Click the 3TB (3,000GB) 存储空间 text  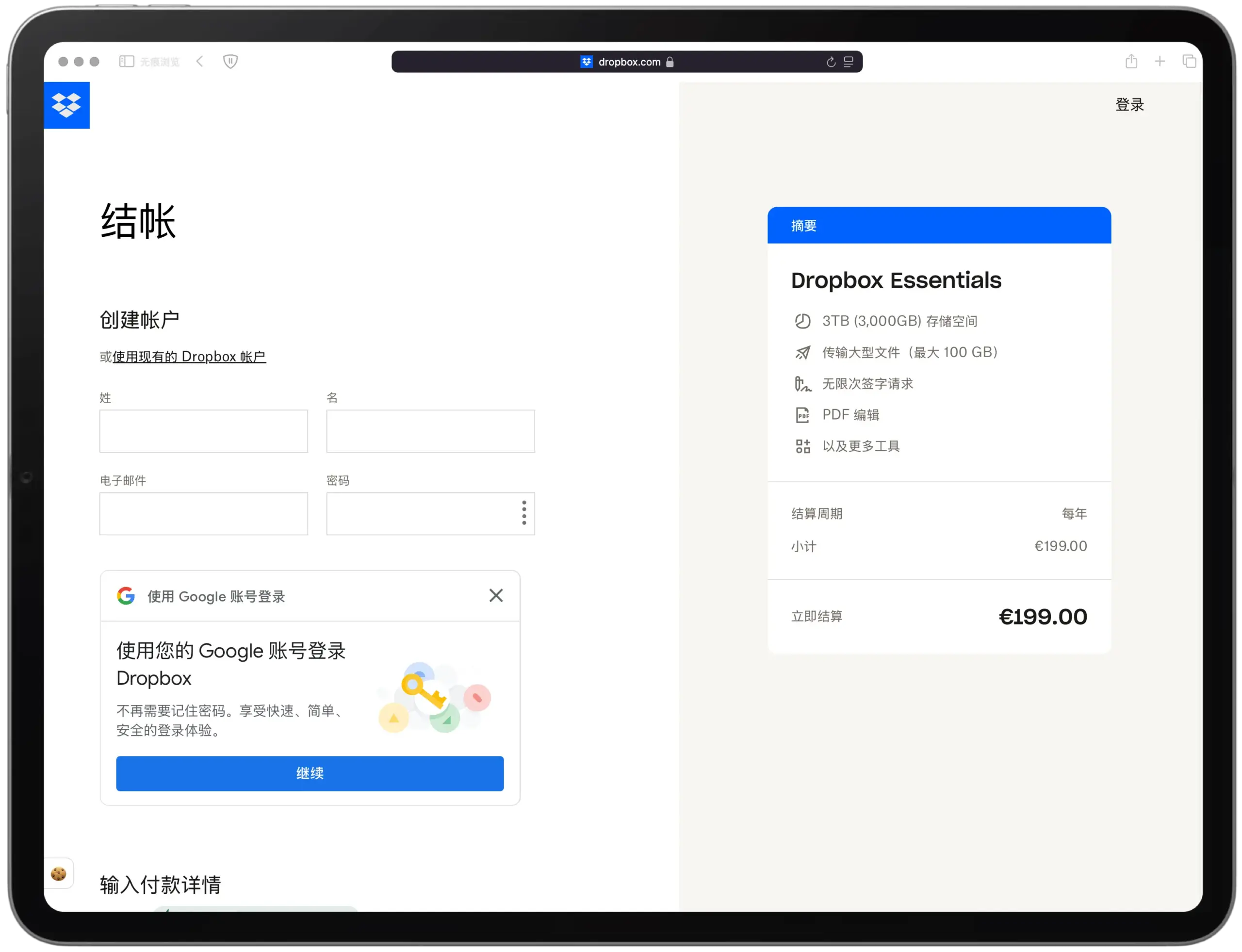tap(900, 321)
